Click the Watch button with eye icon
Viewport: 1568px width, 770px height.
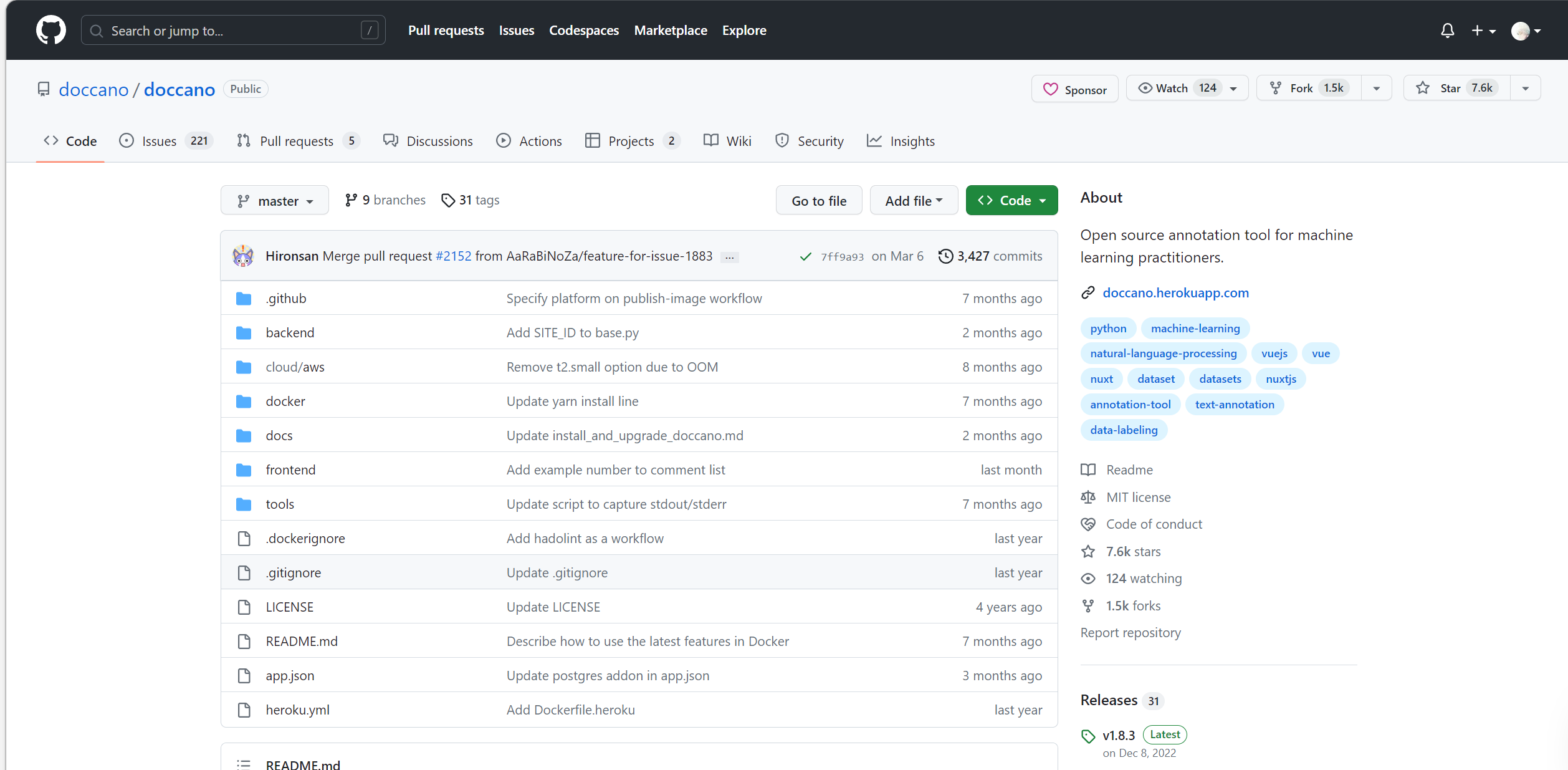(1187, 89)
